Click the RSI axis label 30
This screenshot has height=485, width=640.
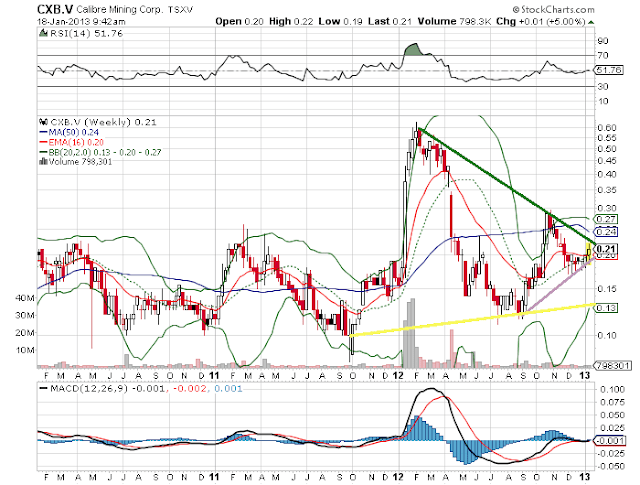click(x=603, y=86)
